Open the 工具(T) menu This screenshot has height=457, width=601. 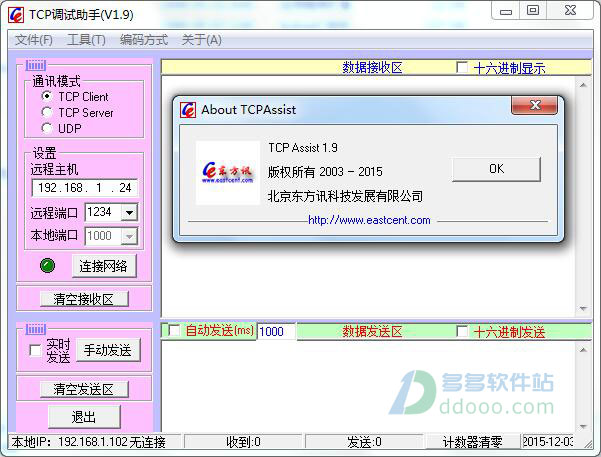[86, 40]
